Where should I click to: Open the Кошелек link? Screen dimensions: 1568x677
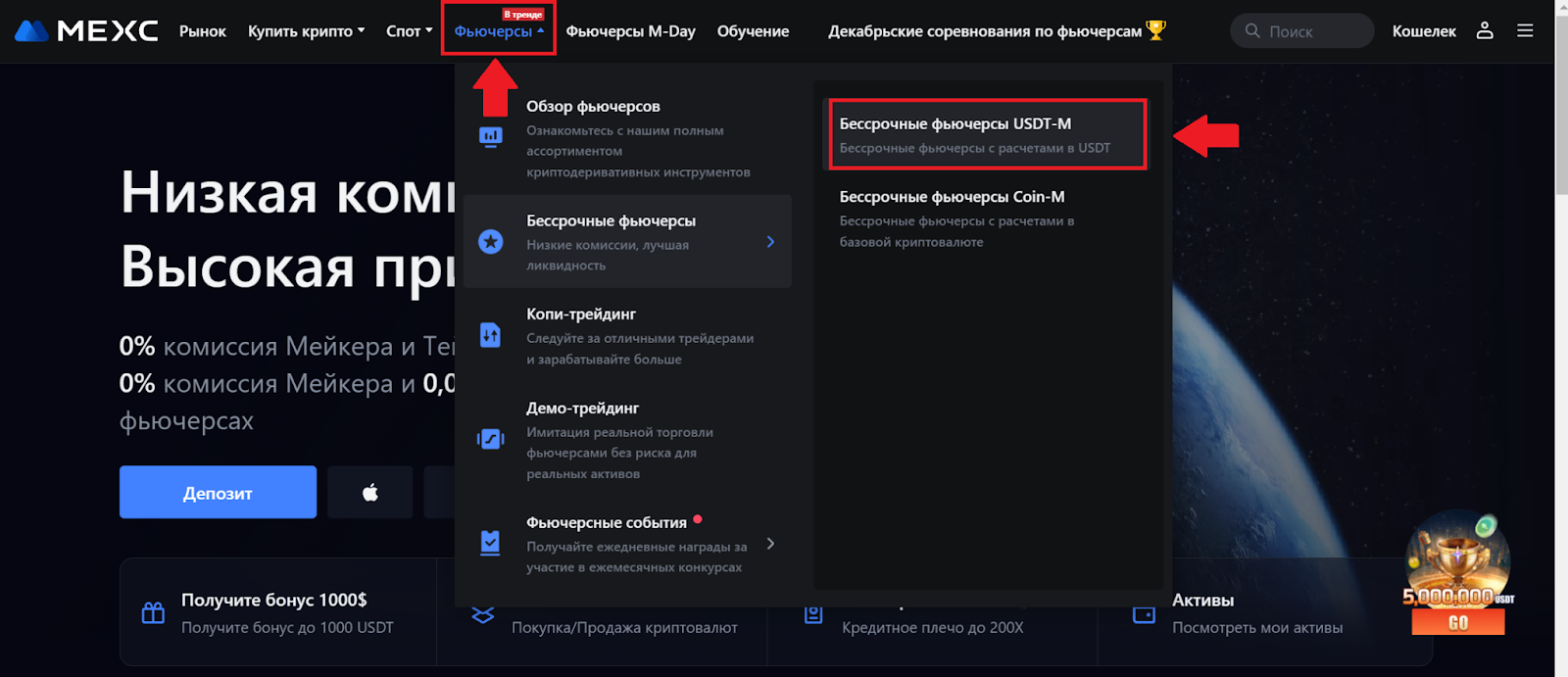(x=1424, y=31)
